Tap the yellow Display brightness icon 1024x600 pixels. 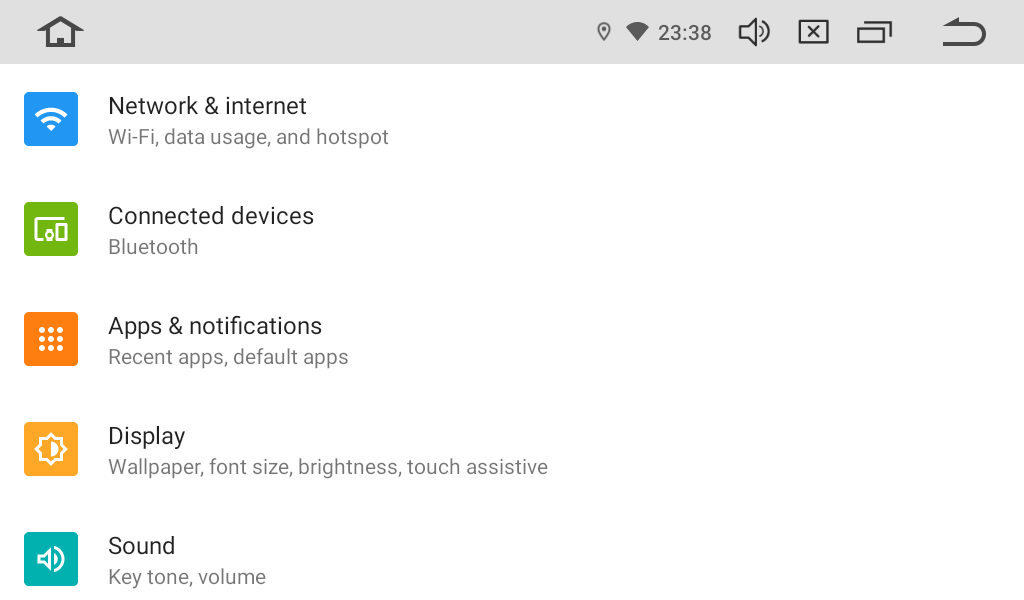[x=51, y=449]
